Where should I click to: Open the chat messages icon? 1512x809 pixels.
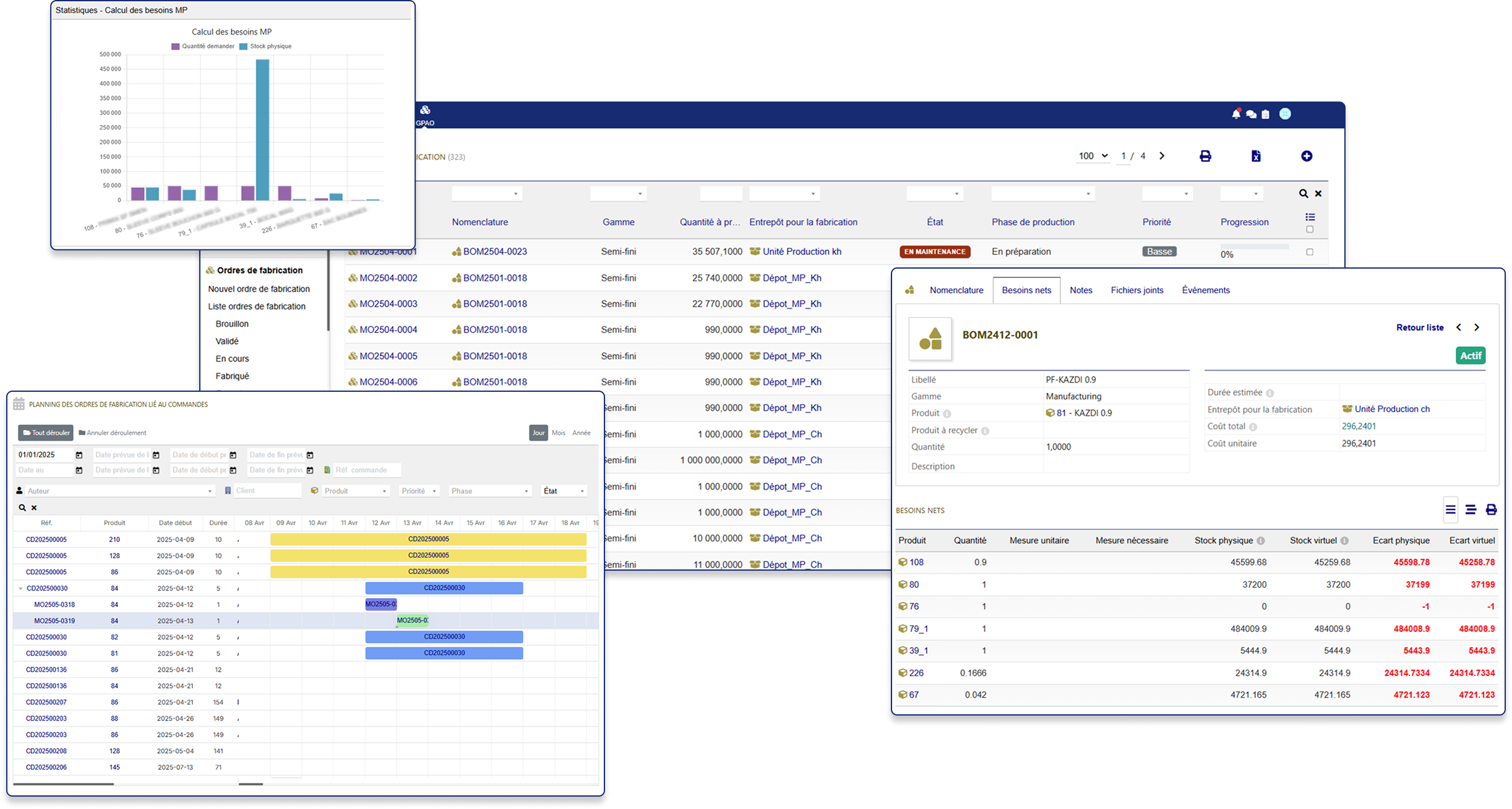coord(1250,113)
